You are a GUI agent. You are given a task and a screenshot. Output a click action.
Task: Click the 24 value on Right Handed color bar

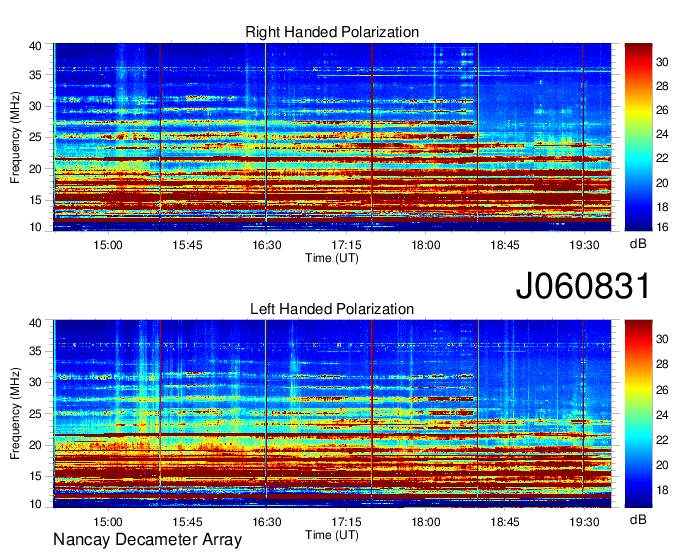tap(662, 134)
